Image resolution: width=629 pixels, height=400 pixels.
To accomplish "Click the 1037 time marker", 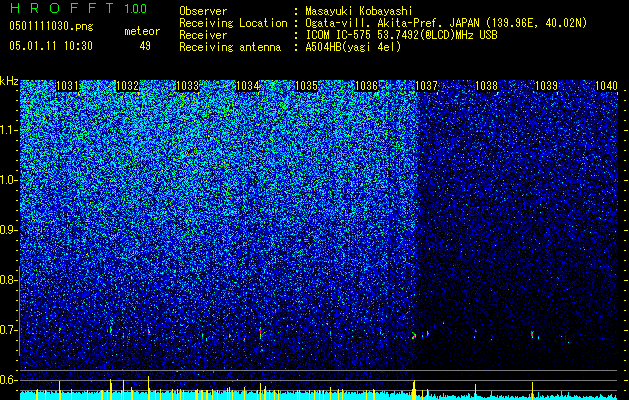I will [x=426, y=86].
